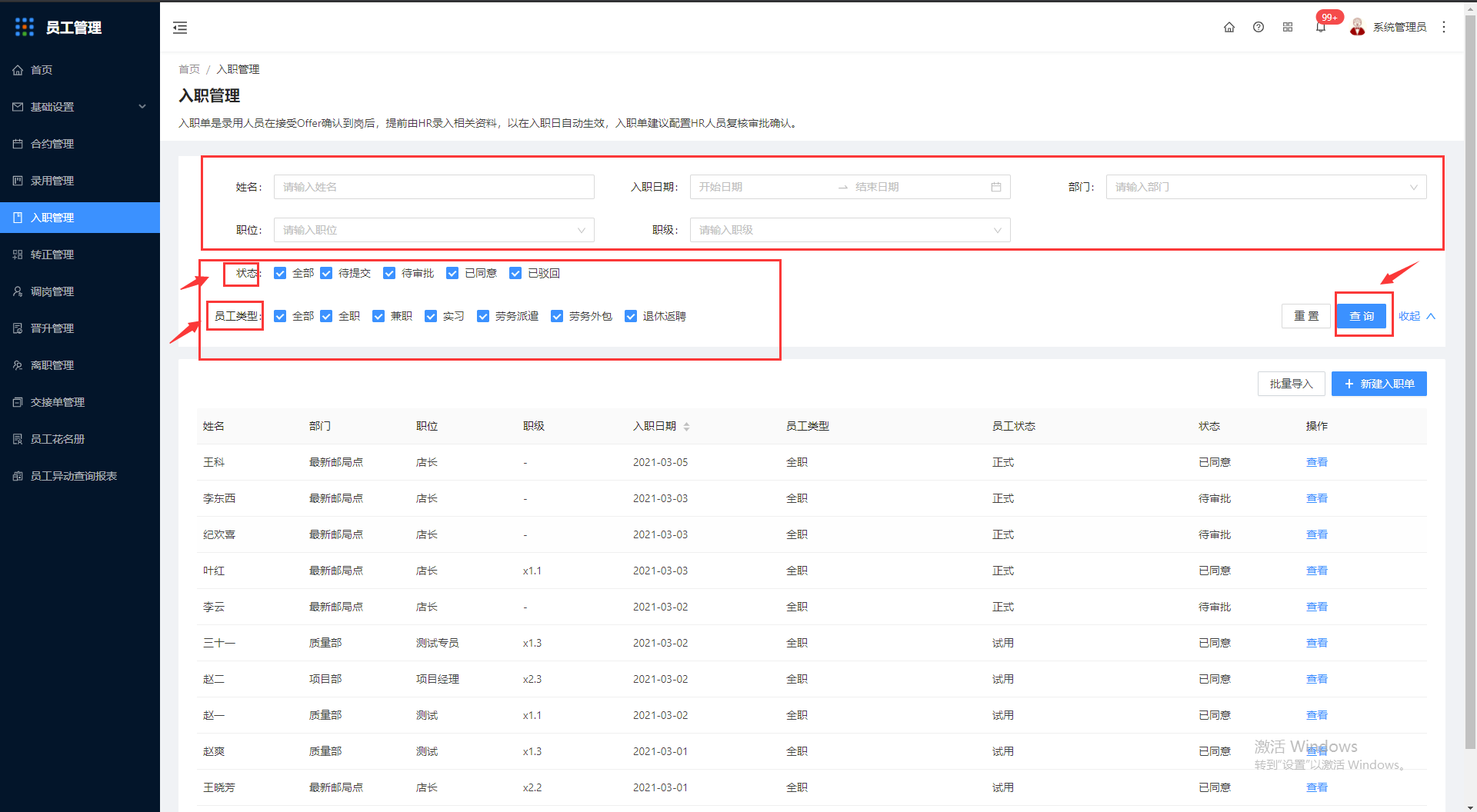
Task: Open the 职级 dropdown
Action: pyautogui.click(x=850, y=230)
